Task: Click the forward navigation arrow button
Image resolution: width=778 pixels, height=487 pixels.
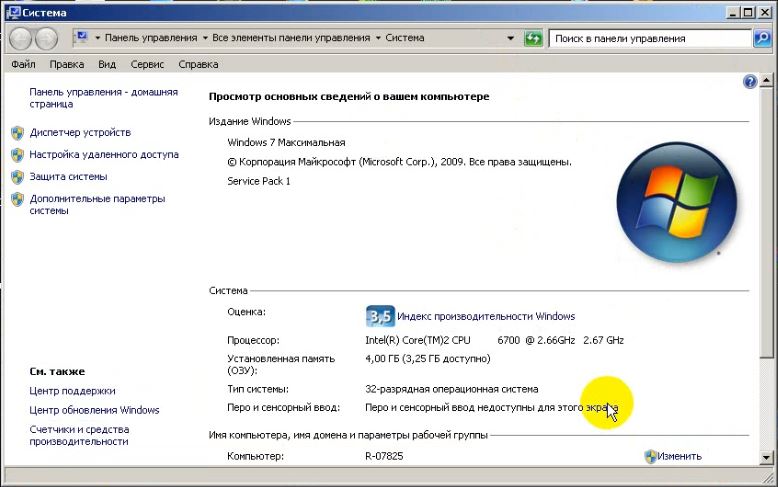Action: pyautogui.click(x=47, y=39)
